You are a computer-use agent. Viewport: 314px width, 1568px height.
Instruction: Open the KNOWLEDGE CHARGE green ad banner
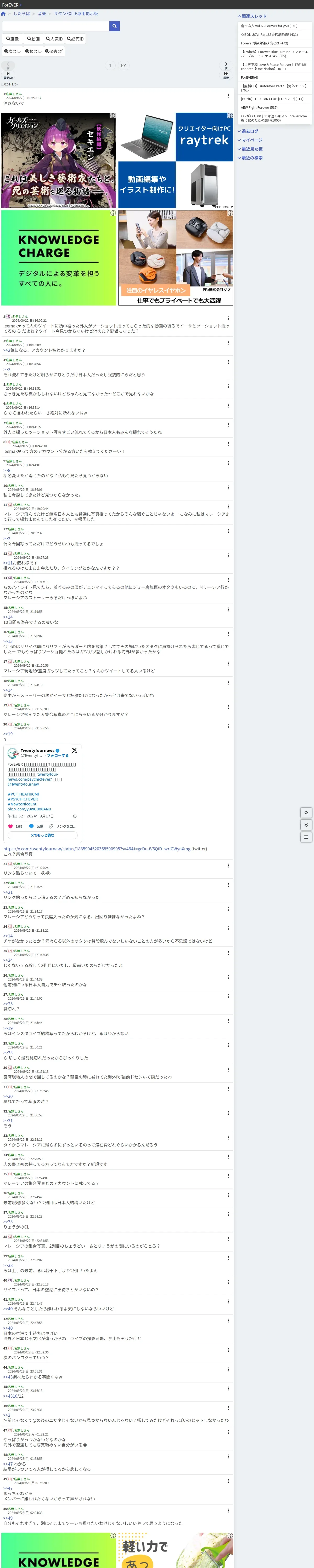coord(59,258)
